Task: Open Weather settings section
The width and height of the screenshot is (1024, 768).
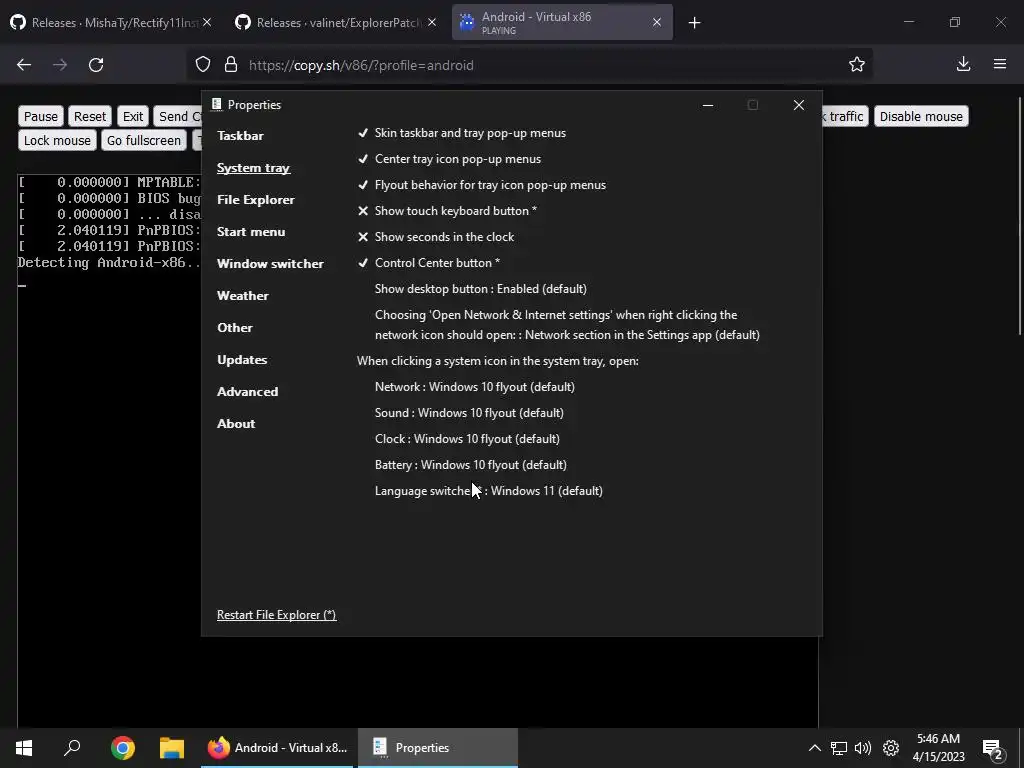Action: (x=242, y=296)
